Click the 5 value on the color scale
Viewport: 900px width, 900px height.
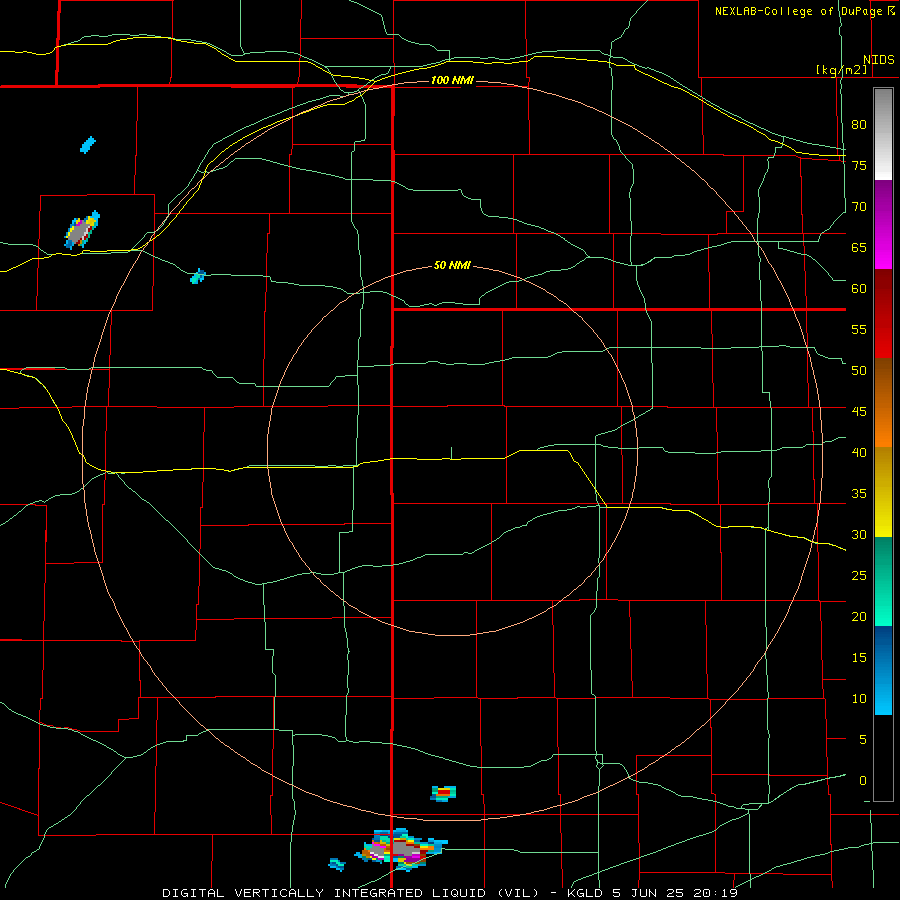(x=862, y=739)
